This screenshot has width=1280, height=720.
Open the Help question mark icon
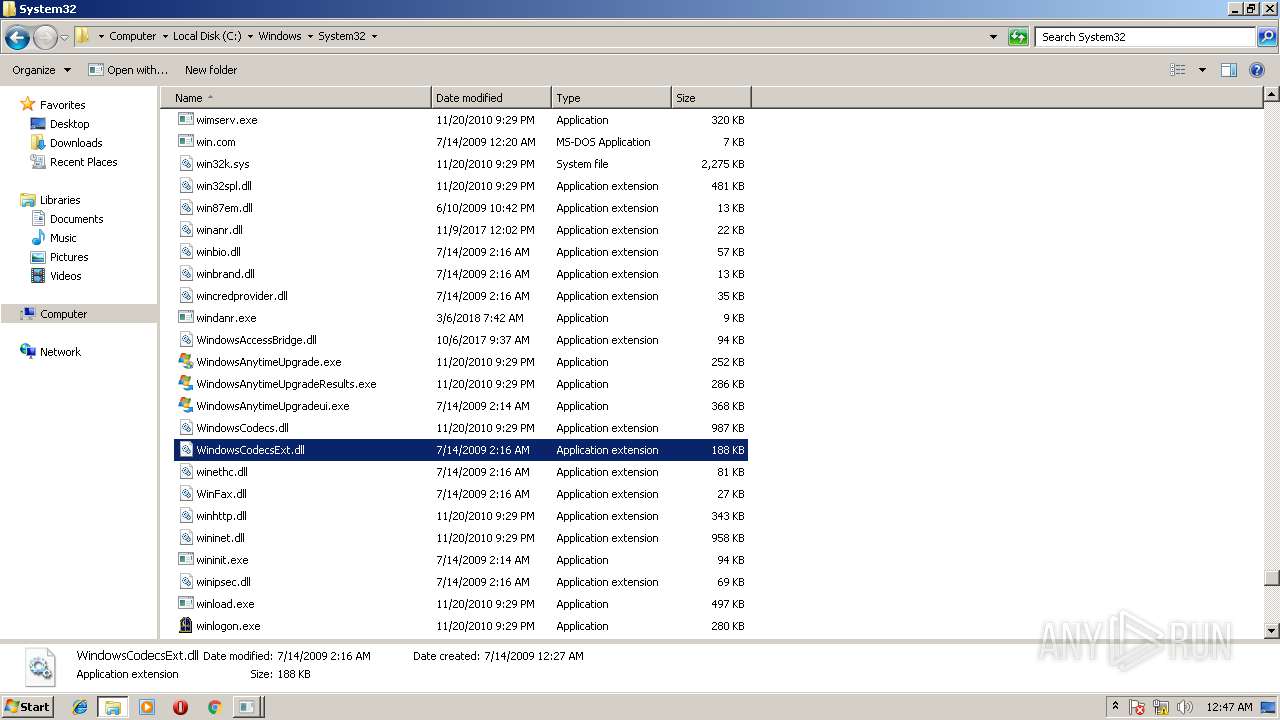click(x=1257, y=70)
